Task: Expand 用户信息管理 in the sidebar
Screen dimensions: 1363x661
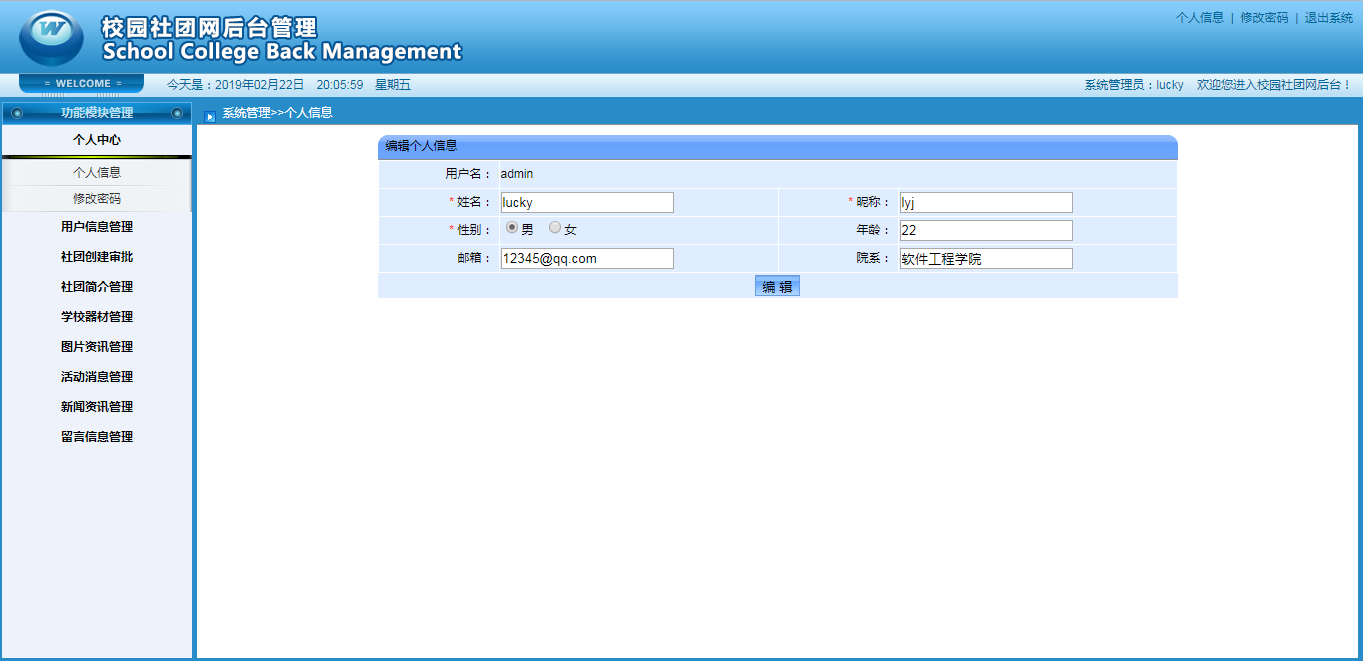Action: (x=97, y=227)
